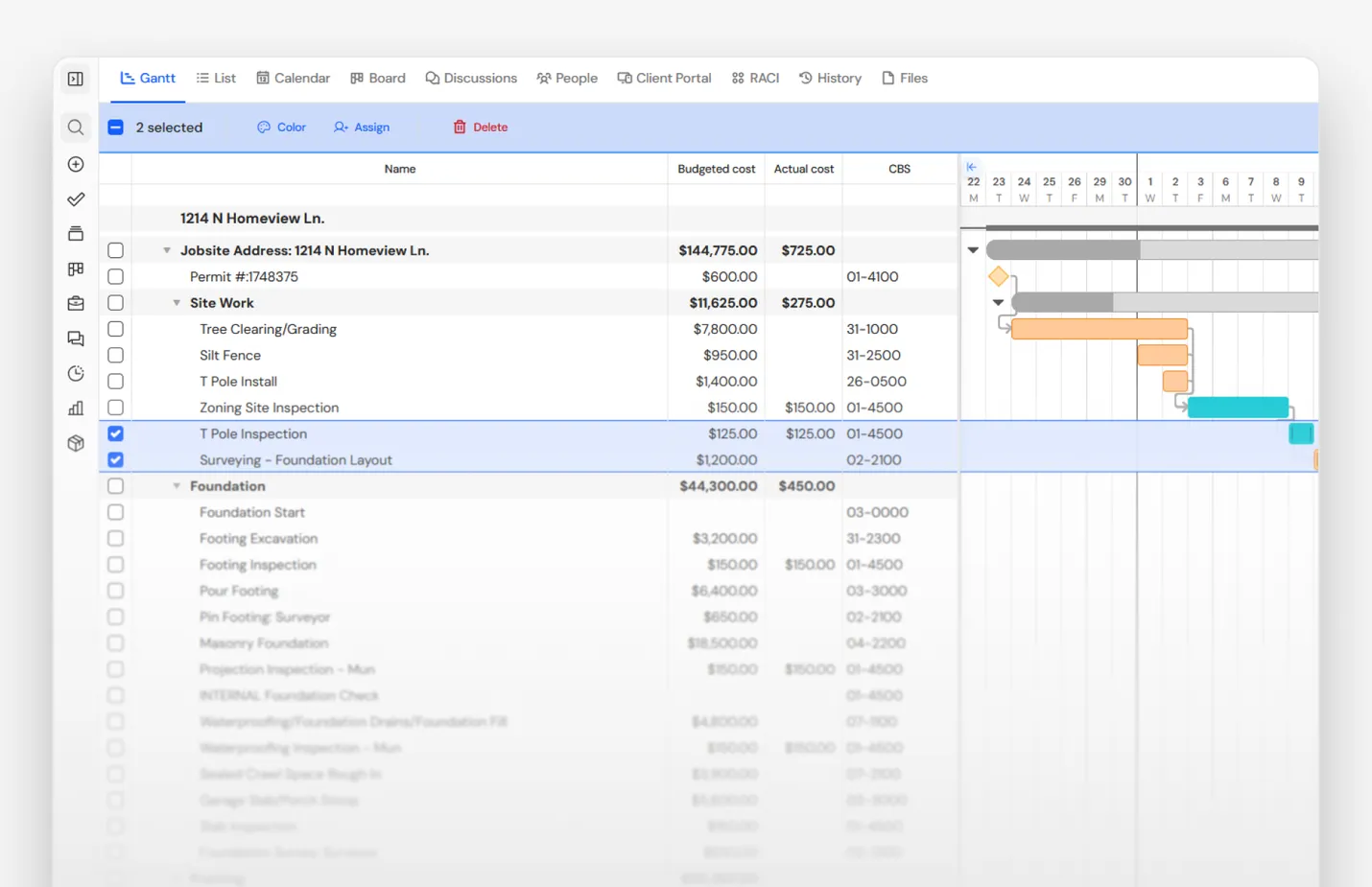
Task: Tick the Zoning Site Inspection checkbox
Action: pos(115,408)
